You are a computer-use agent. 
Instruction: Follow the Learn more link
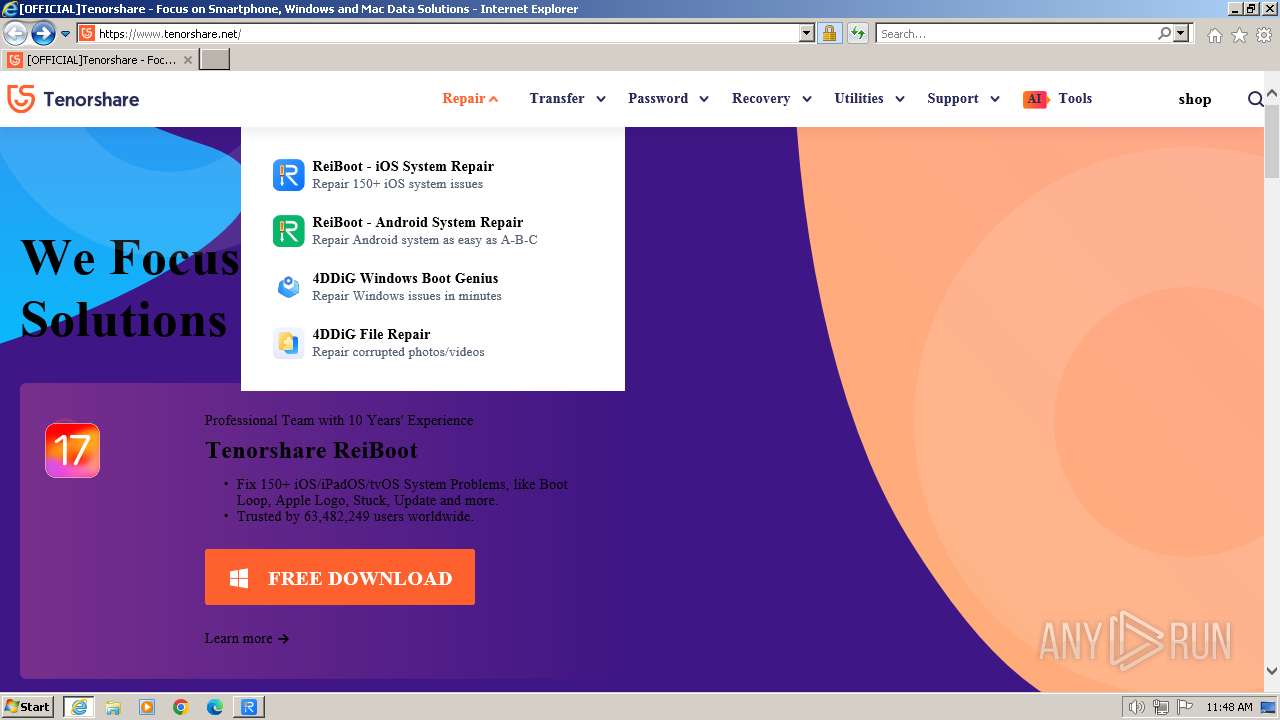point(247,638)
